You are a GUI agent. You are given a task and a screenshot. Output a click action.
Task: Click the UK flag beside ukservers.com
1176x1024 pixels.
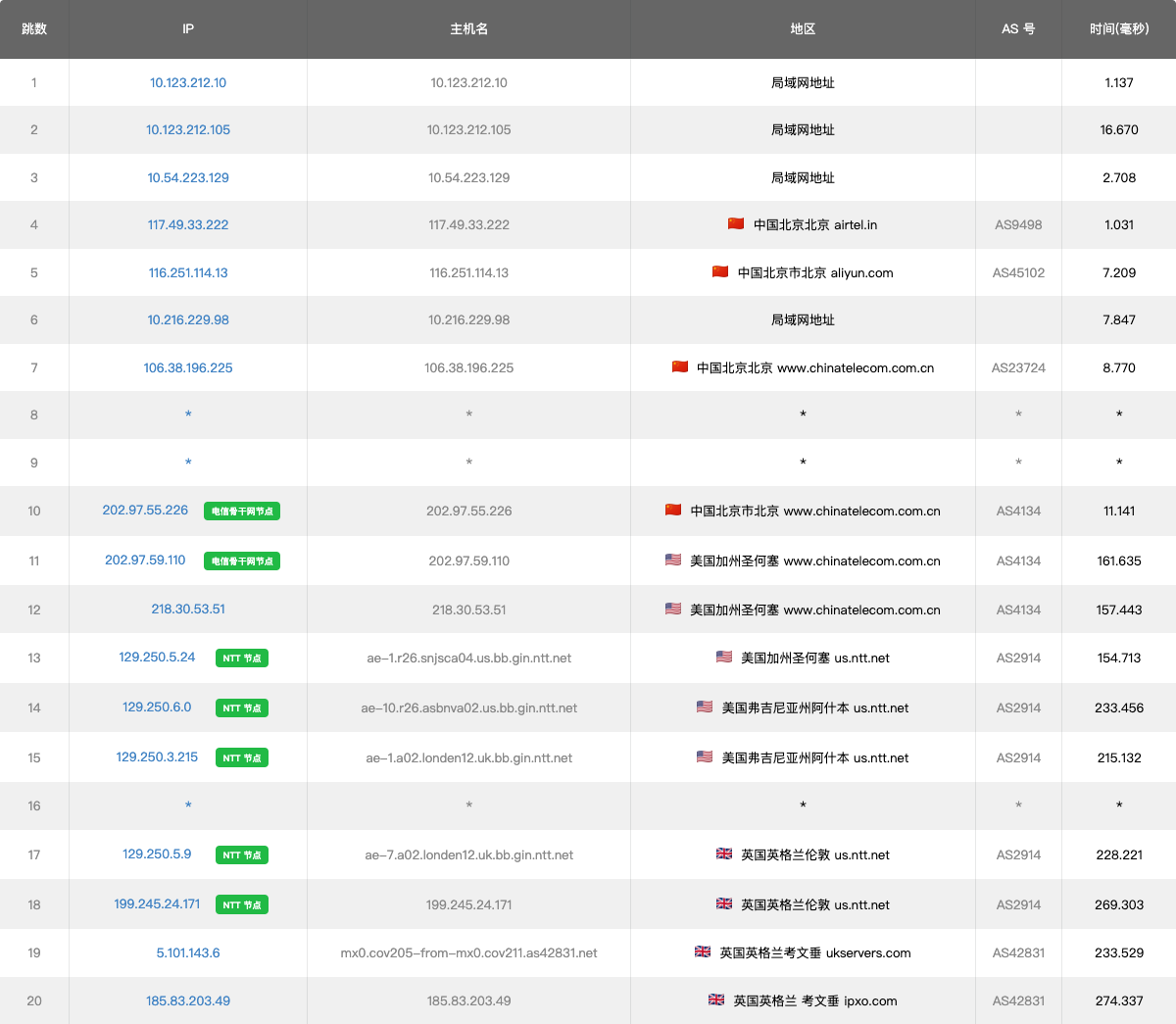(x=703, y=952)
